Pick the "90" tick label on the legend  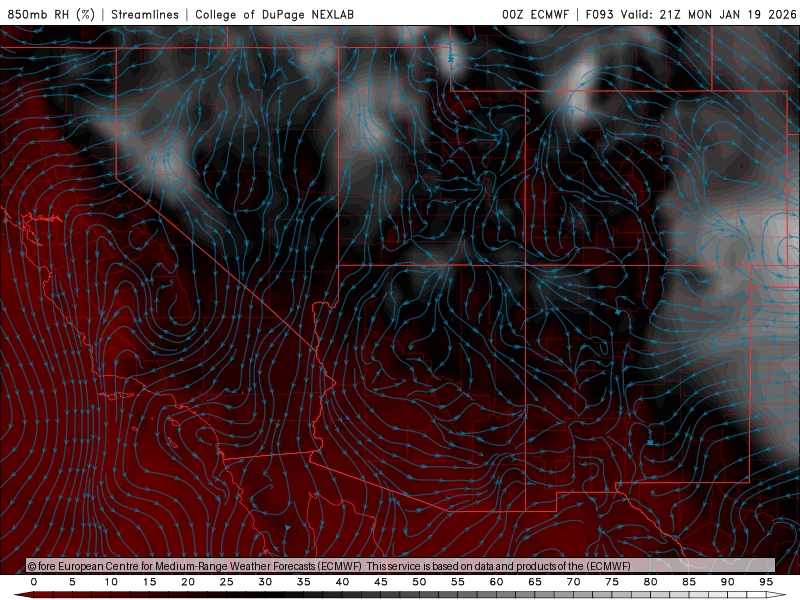728,582
